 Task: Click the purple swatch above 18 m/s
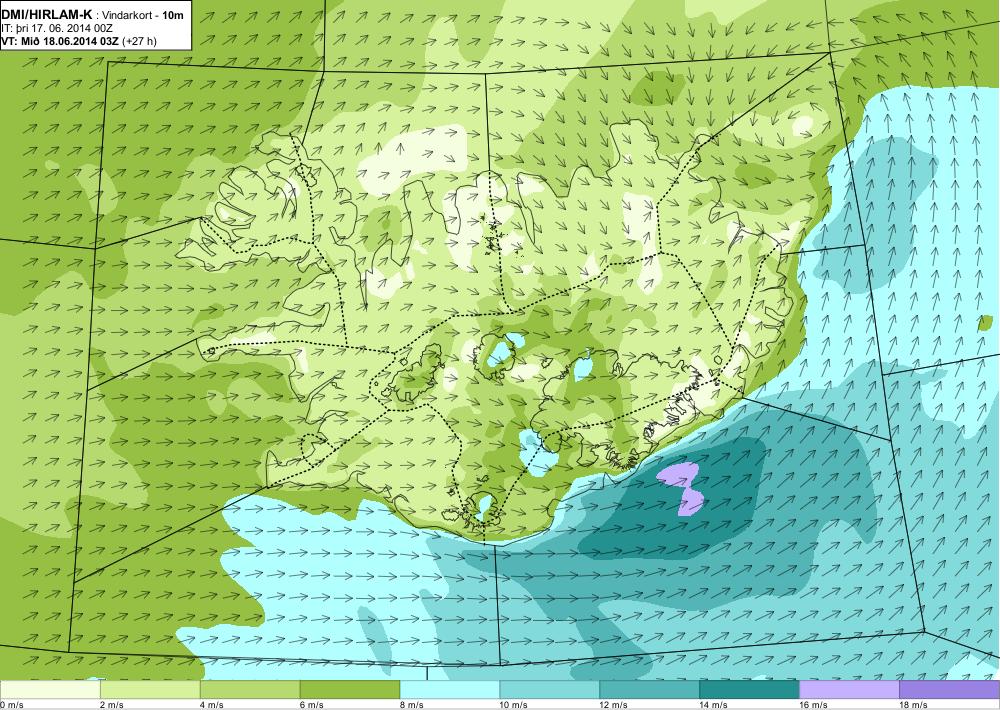950,690
